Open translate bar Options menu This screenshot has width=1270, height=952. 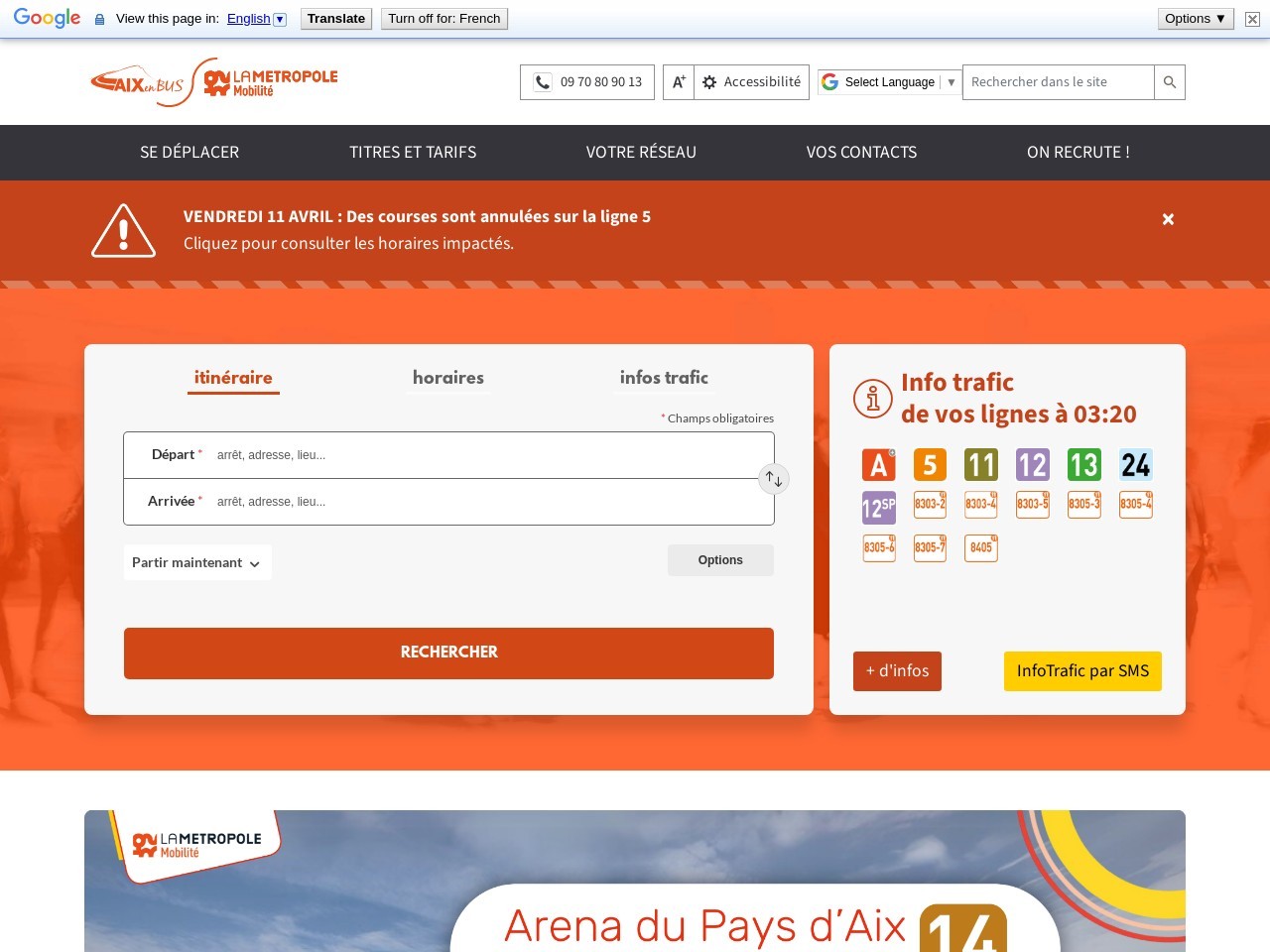(1196, 19)
